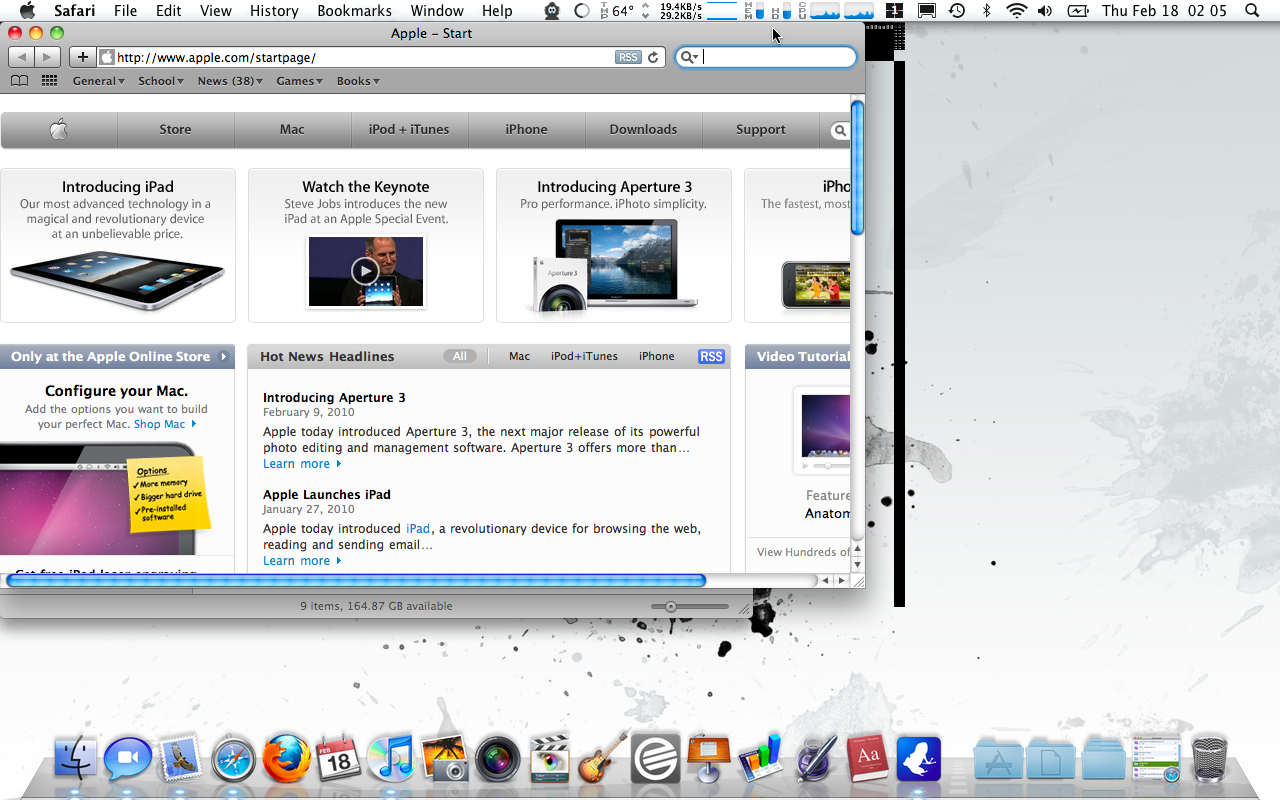This screenshot has height=800, width=1280.
Task: Open the History menu
Action: click(274, 11)
